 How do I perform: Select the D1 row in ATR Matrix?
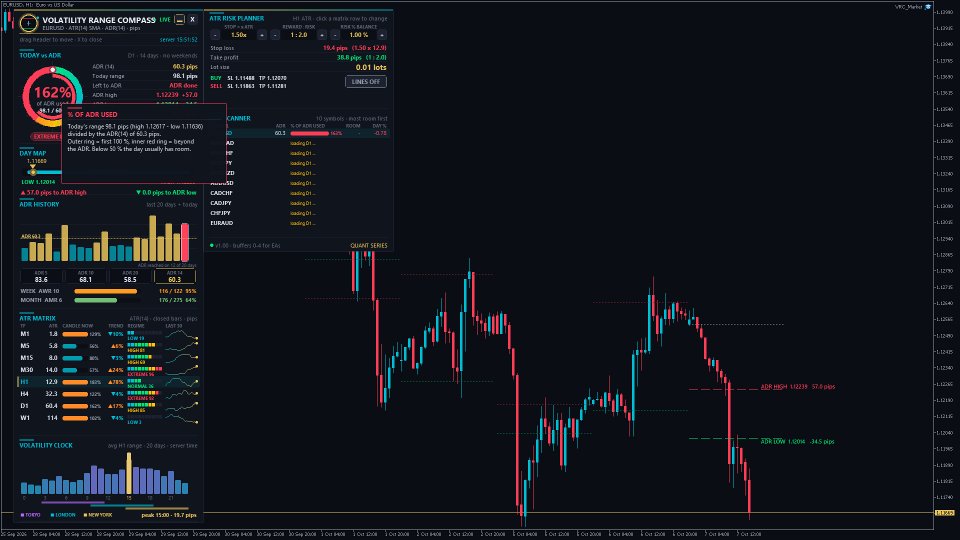coord(108,405)
